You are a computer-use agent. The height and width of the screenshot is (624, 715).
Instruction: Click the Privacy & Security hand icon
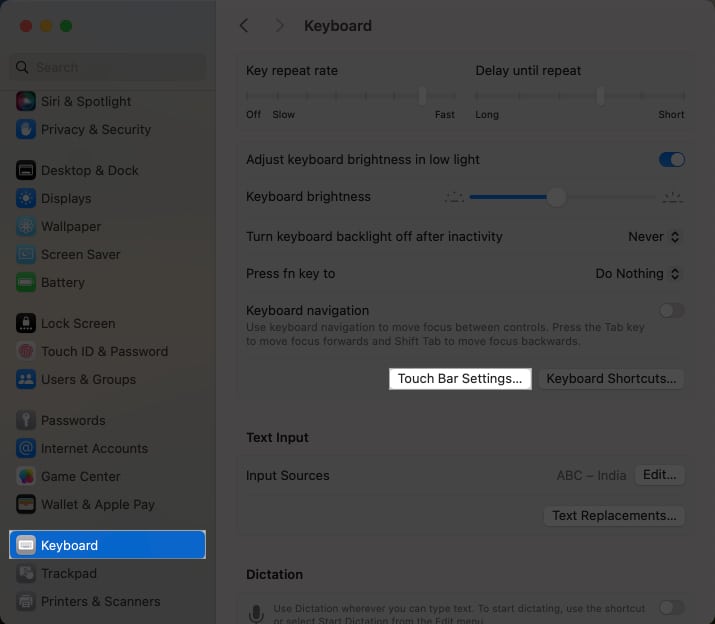(26, 130)
